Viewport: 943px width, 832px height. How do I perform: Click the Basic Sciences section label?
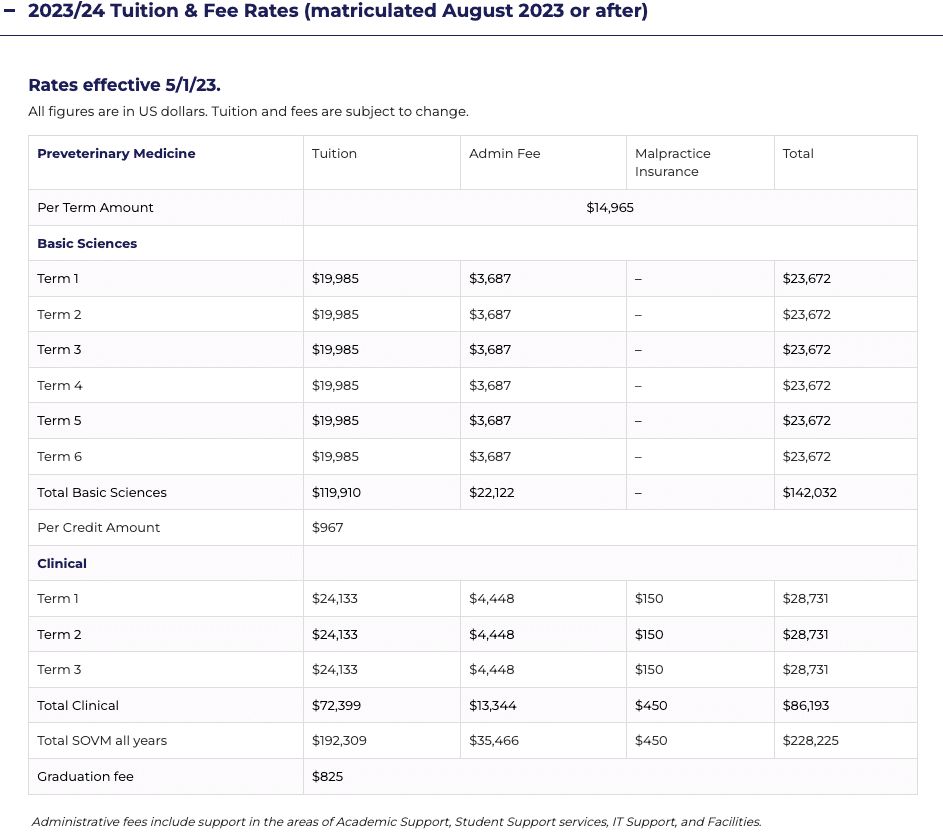[87, 244]
